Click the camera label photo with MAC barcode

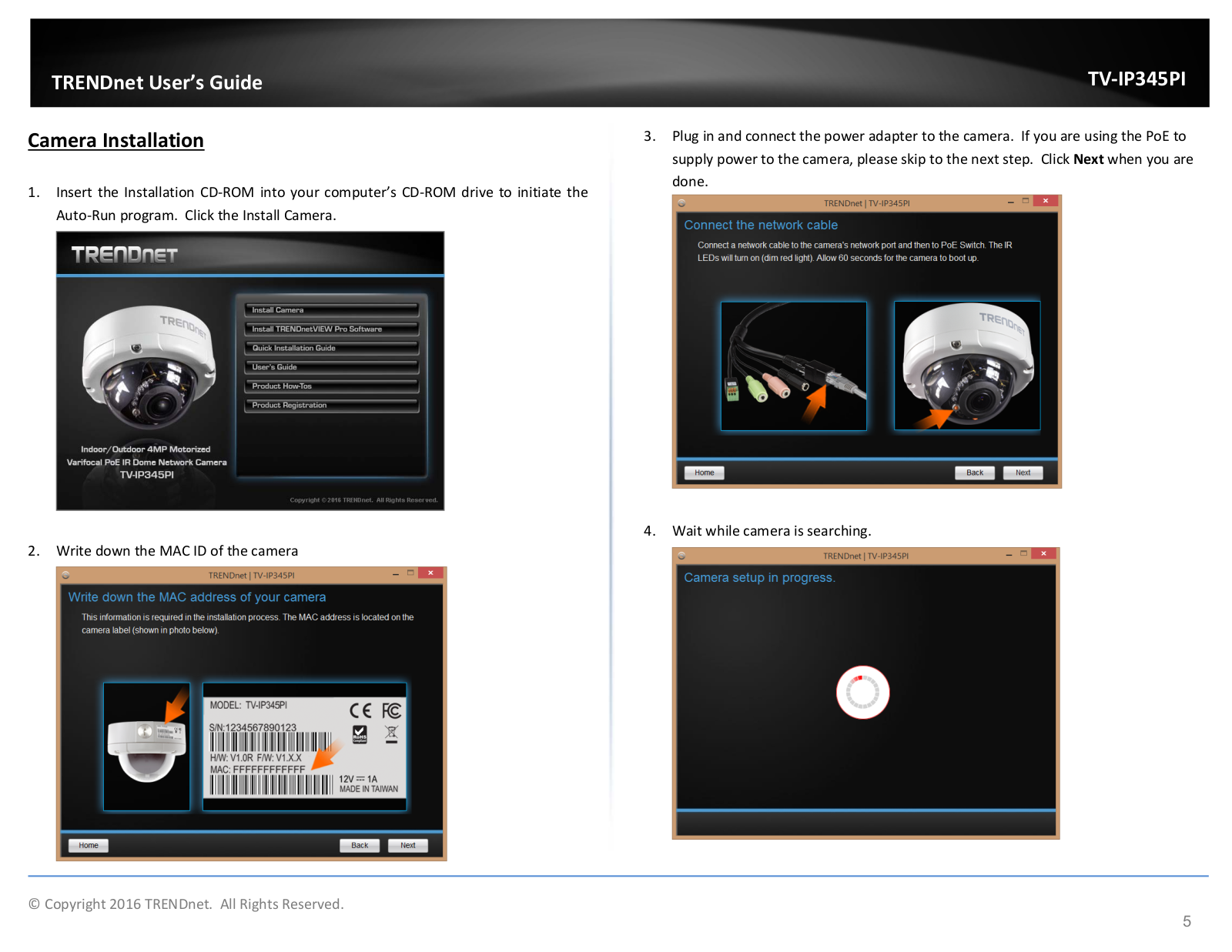click(x=305, y=747)
